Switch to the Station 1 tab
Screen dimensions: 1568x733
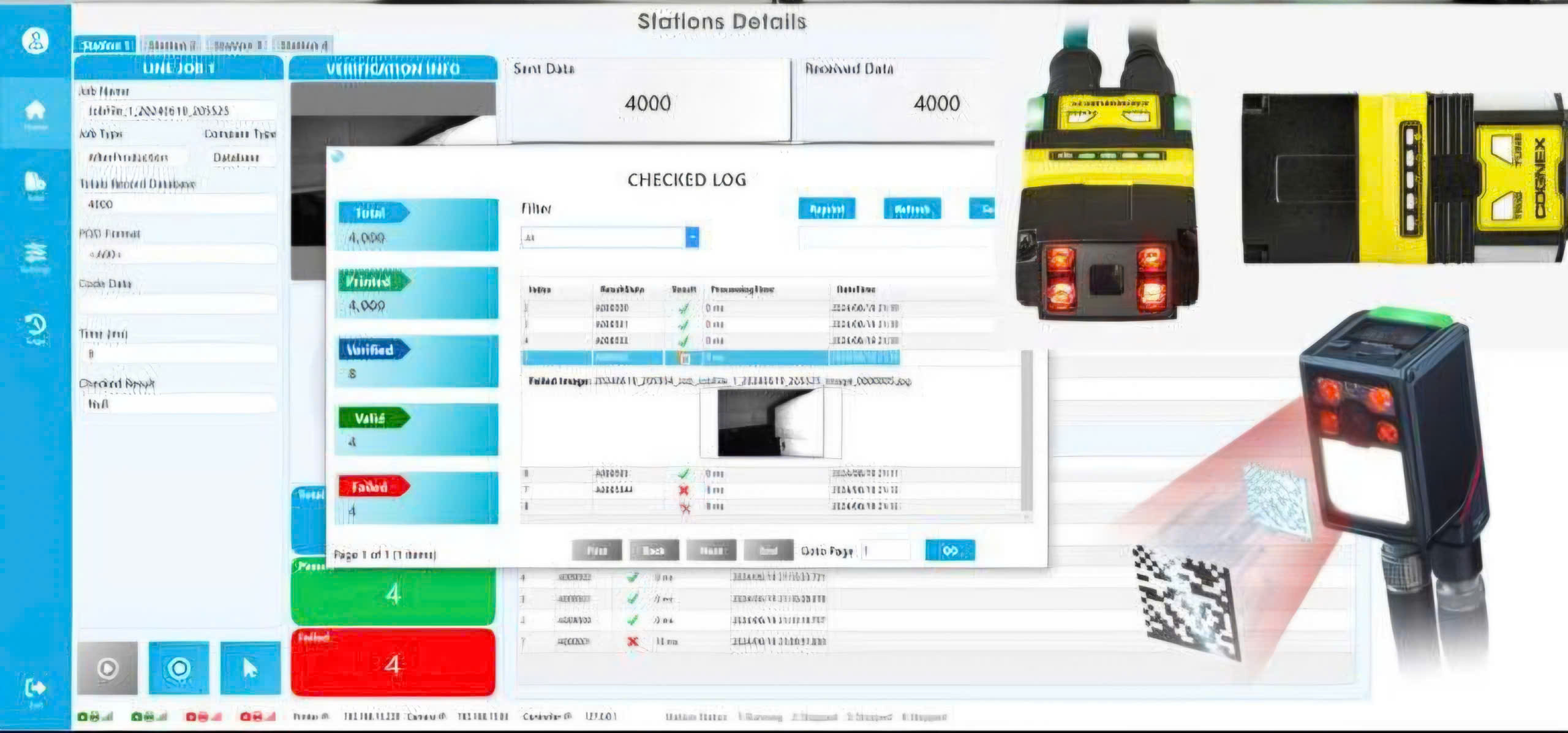point(105,45)
